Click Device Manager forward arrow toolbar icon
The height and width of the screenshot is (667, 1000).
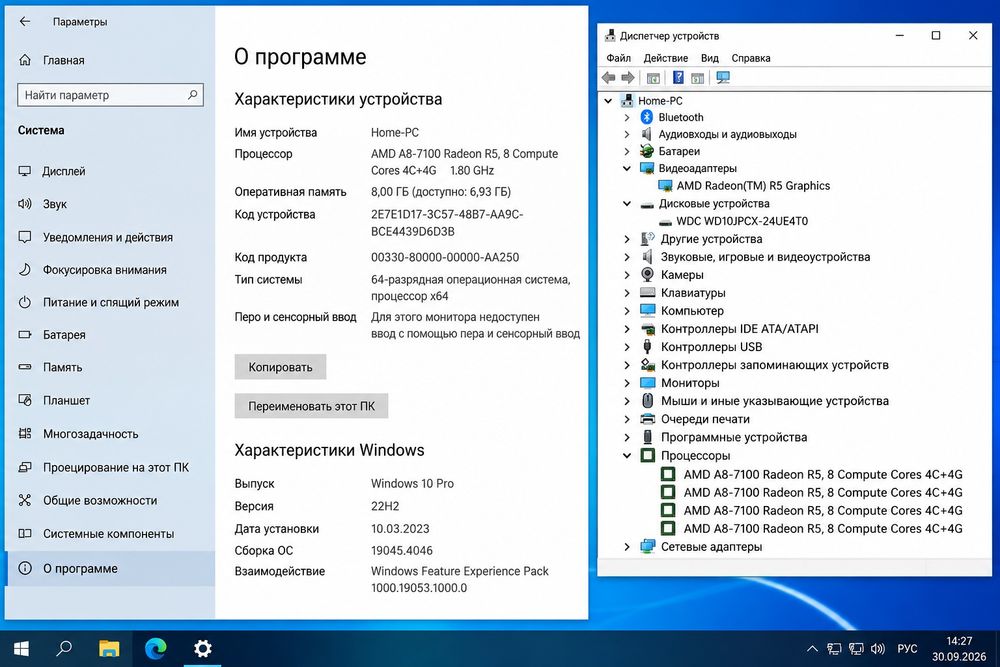[x=628, y=78]
